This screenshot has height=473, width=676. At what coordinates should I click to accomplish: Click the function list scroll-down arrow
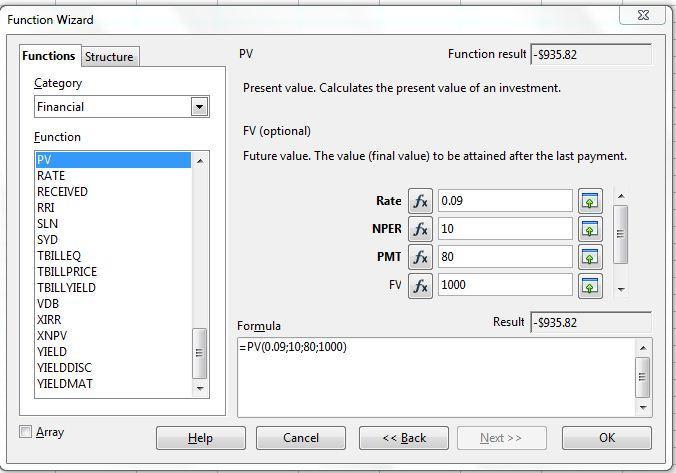200,388
